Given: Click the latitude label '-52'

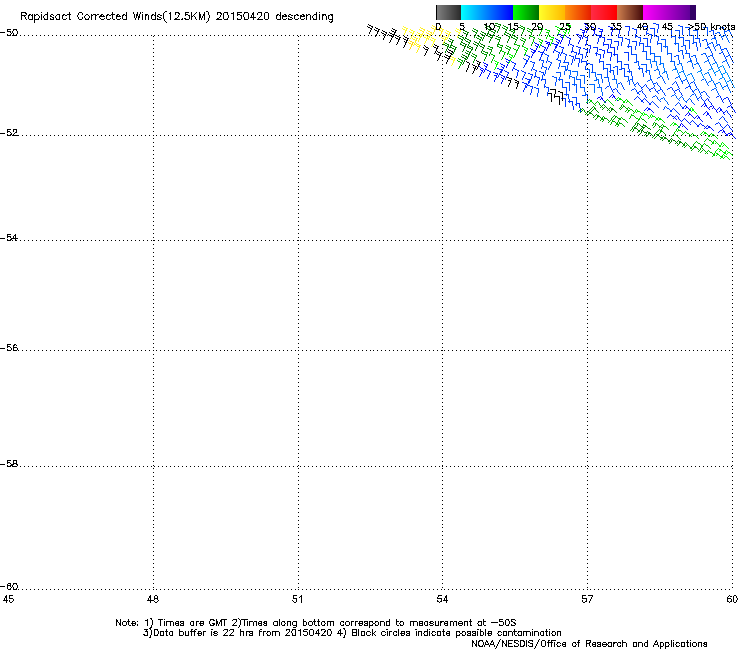Looking at the screenshot, I should pos(9,133).
